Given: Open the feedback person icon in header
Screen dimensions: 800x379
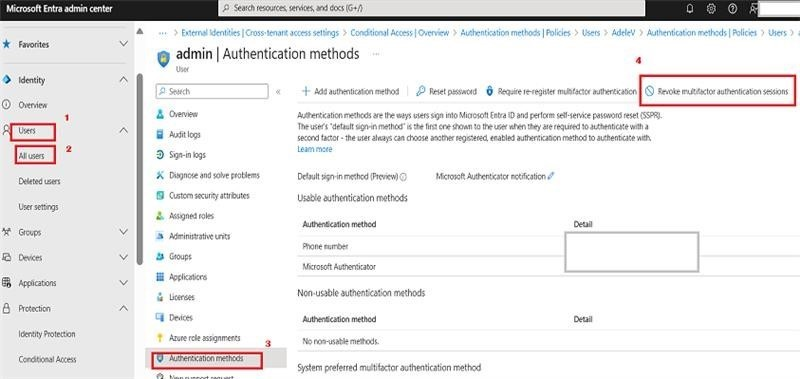Looking at the screenshot, I should [x=753, y=9].
